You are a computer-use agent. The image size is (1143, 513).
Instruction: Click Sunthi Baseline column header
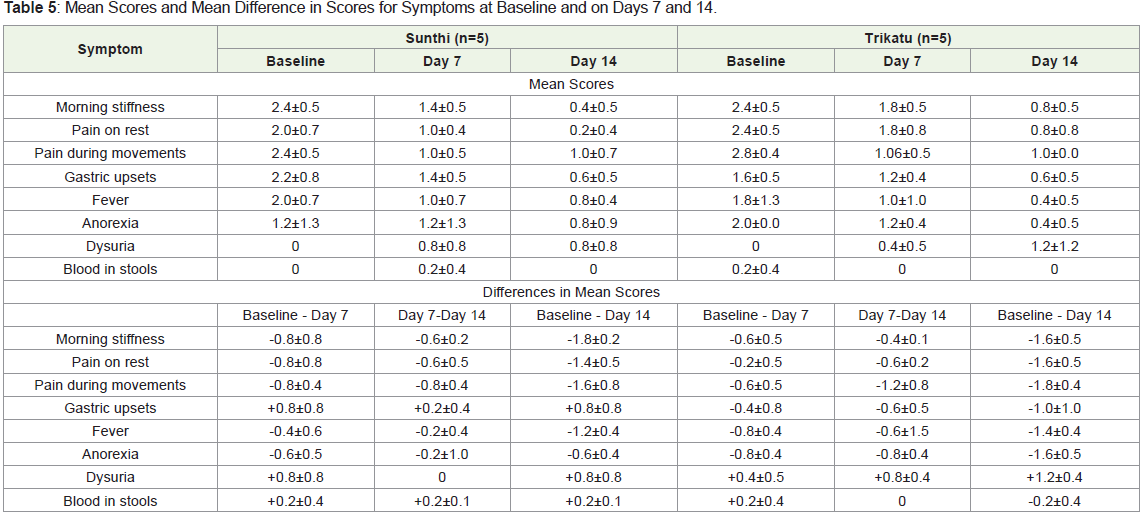pos(295,61)
